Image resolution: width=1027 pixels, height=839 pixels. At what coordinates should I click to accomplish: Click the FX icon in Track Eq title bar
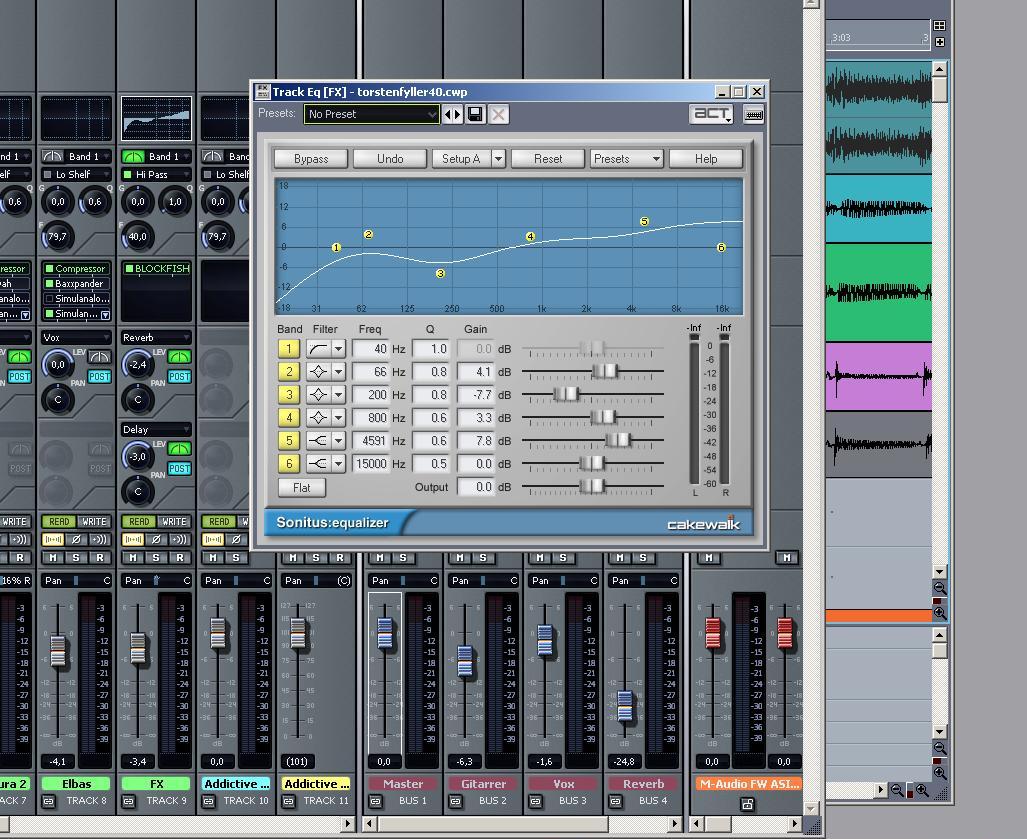tap(262, 92)
